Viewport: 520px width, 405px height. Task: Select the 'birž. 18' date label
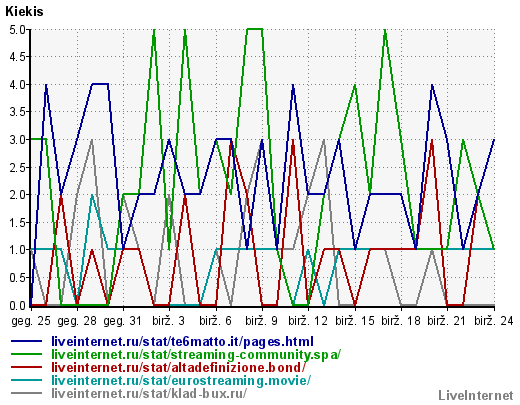click(x=401, y=321)
